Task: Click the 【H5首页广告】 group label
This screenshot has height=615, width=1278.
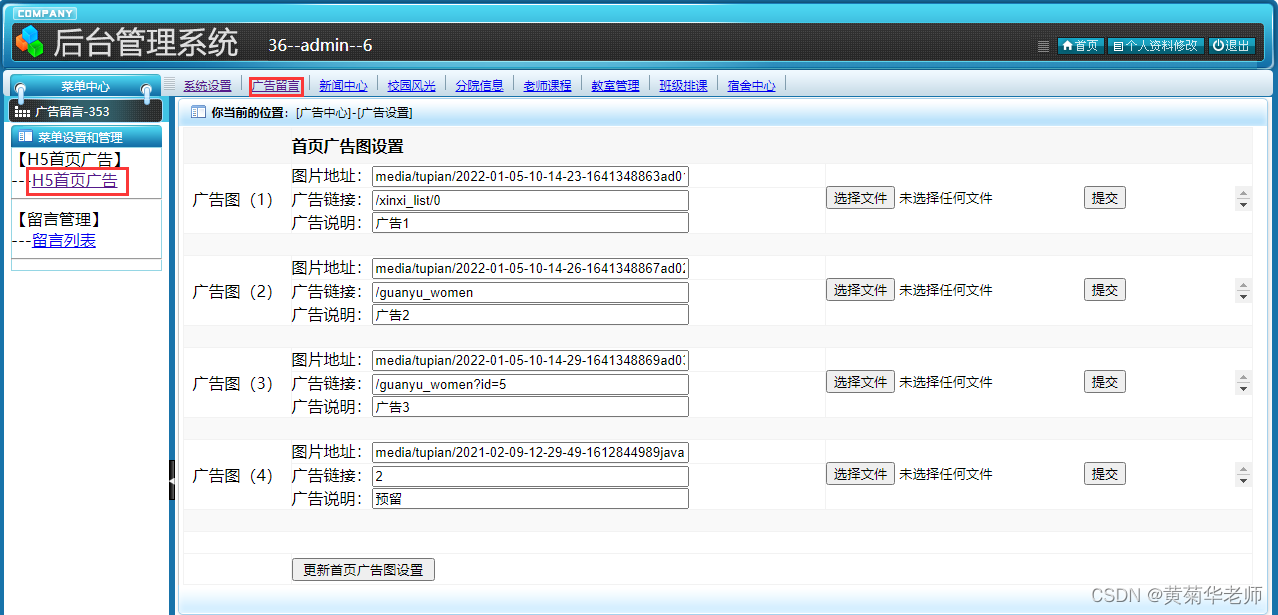Action: [x=70, y=159]
